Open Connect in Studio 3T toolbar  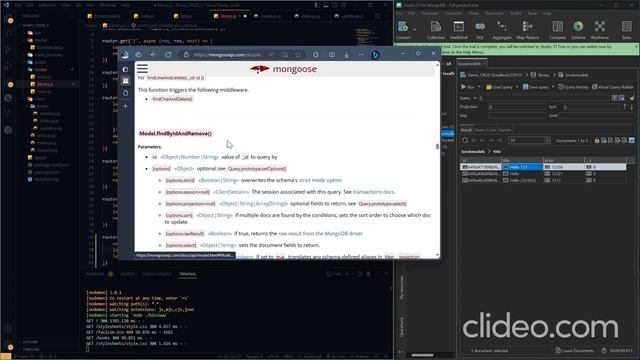click(402, 30)
